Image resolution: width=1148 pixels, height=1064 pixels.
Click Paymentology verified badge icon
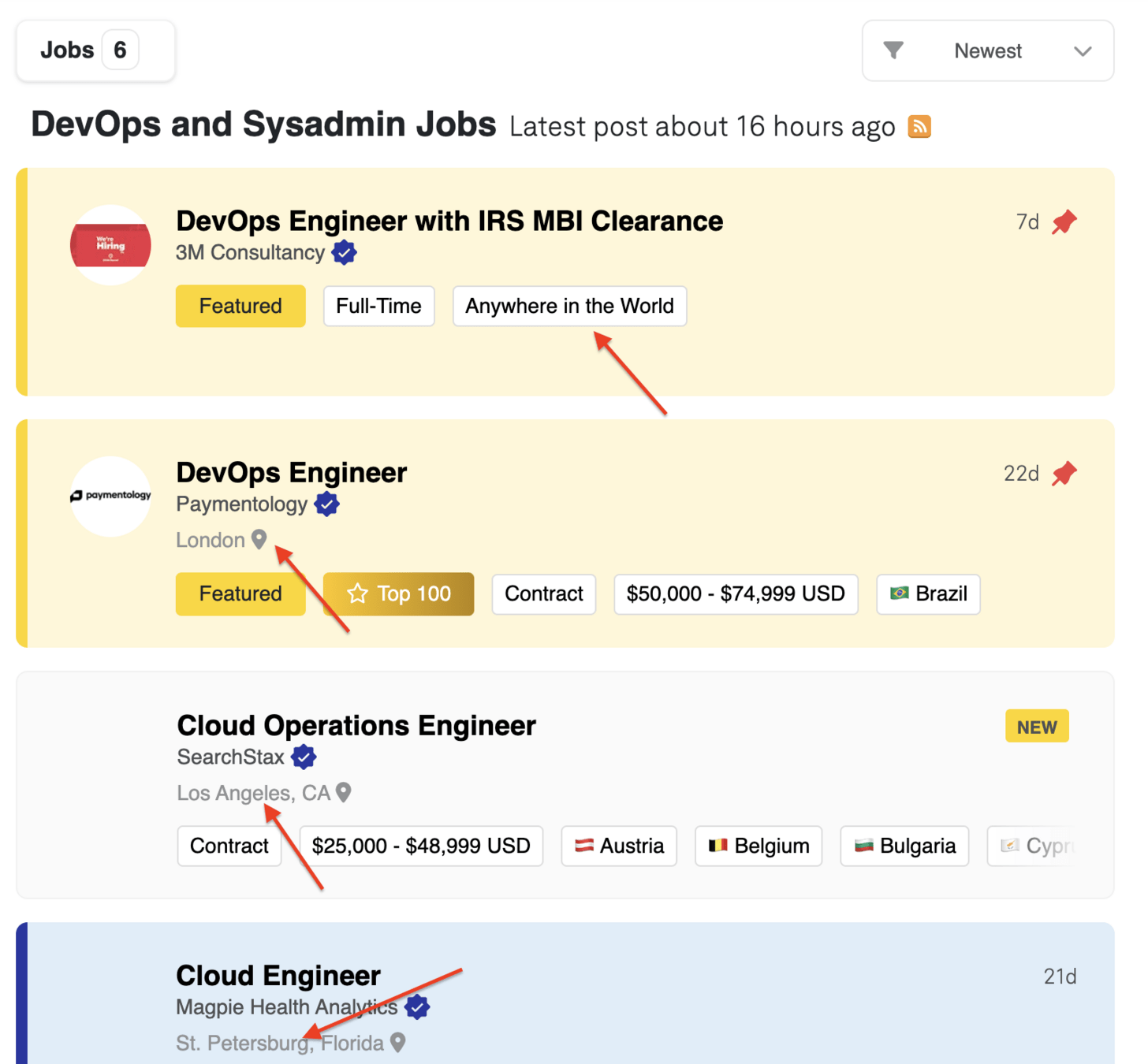(326, 504)
